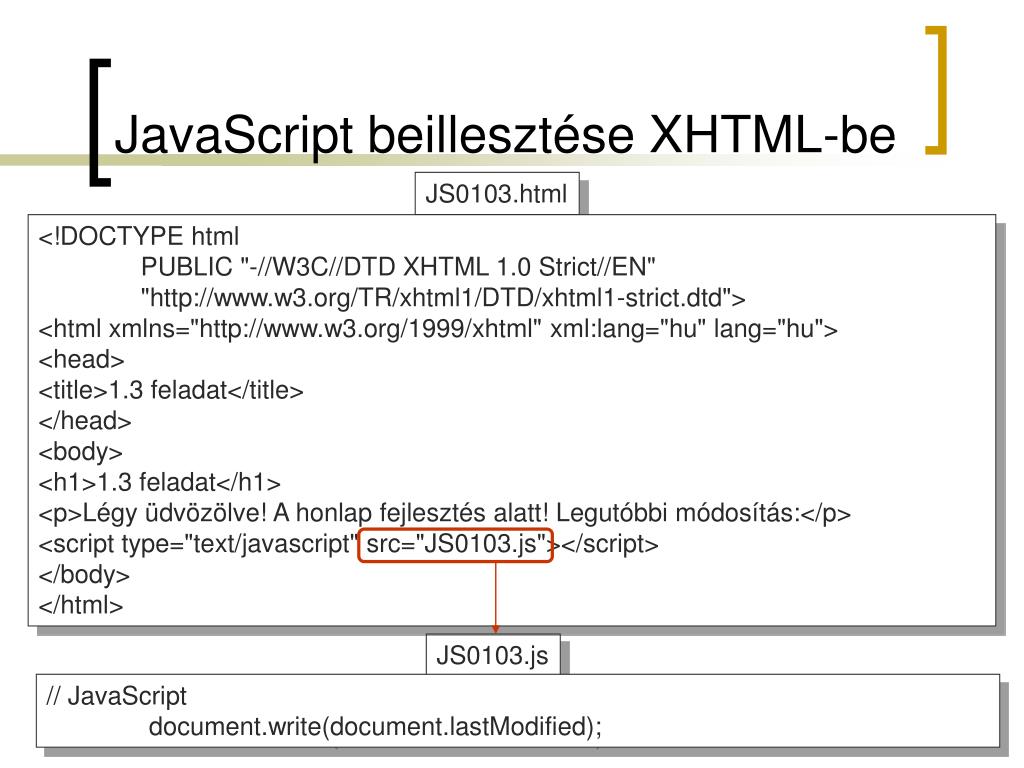Click the "document.write(document.lastModified);" line

tap(376, 726)
